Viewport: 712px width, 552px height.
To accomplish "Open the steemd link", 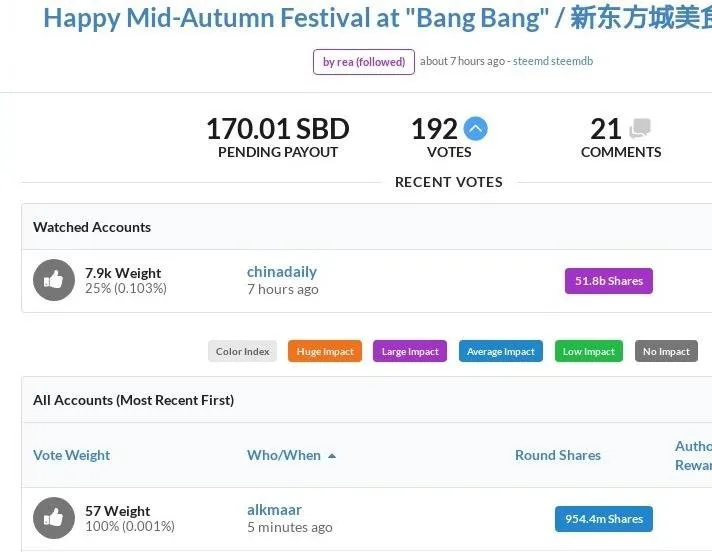I will pyautogui.click(x=531, y=61).
